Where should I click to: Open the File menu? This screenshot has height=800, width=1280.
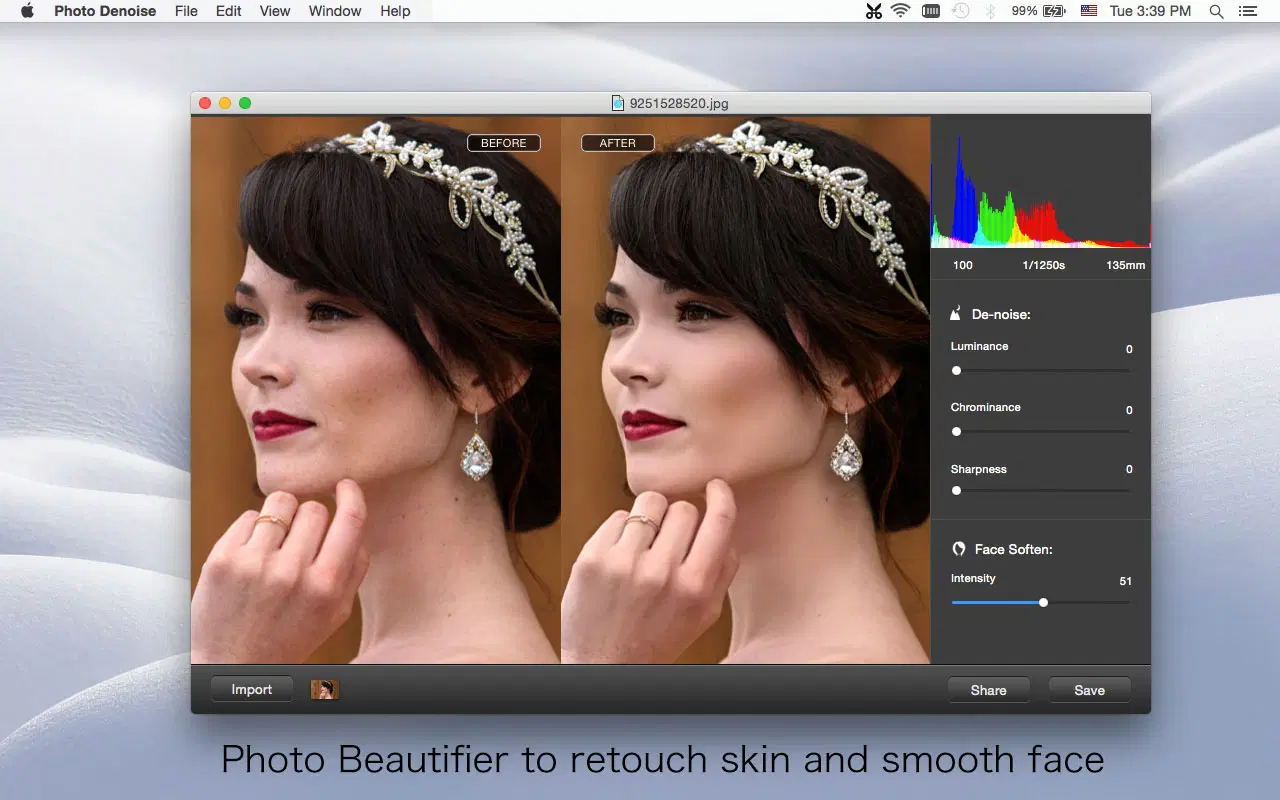(186, 11)
